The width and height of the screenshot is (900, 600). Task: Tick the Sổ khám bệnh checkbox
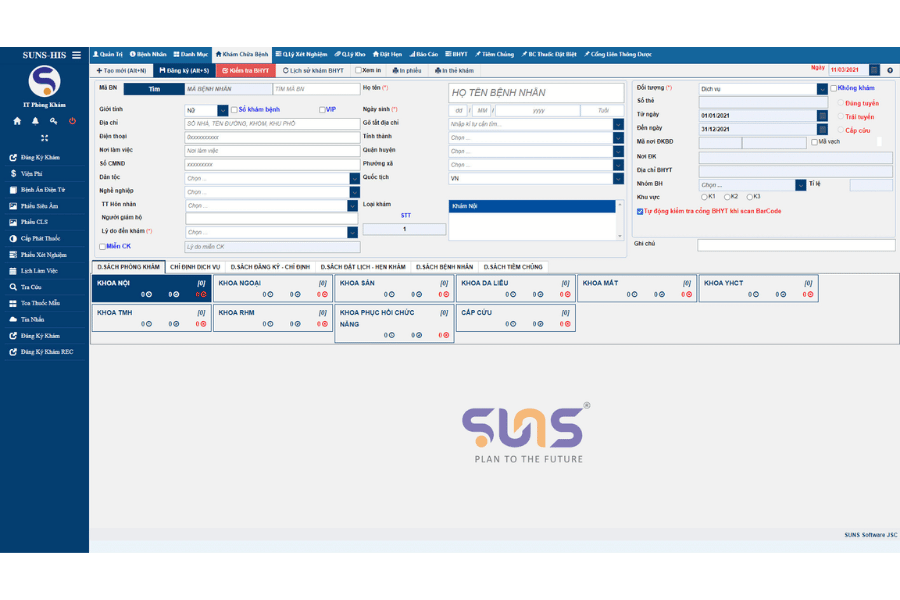[x=234, y=110]
